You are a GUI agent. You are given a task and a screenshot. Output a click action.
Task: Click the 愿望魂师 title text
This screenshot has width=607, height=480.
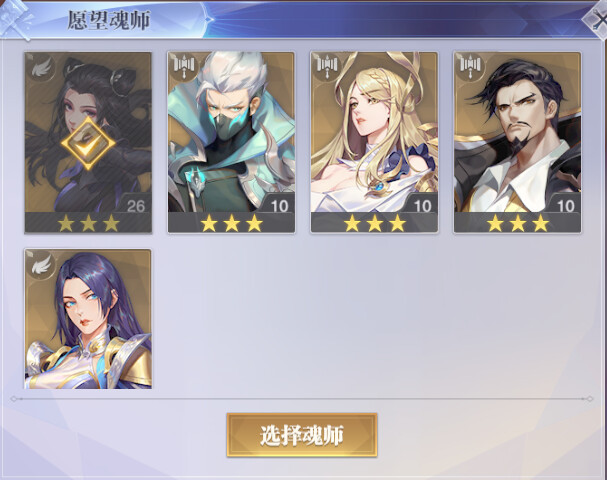coord(109,20)
